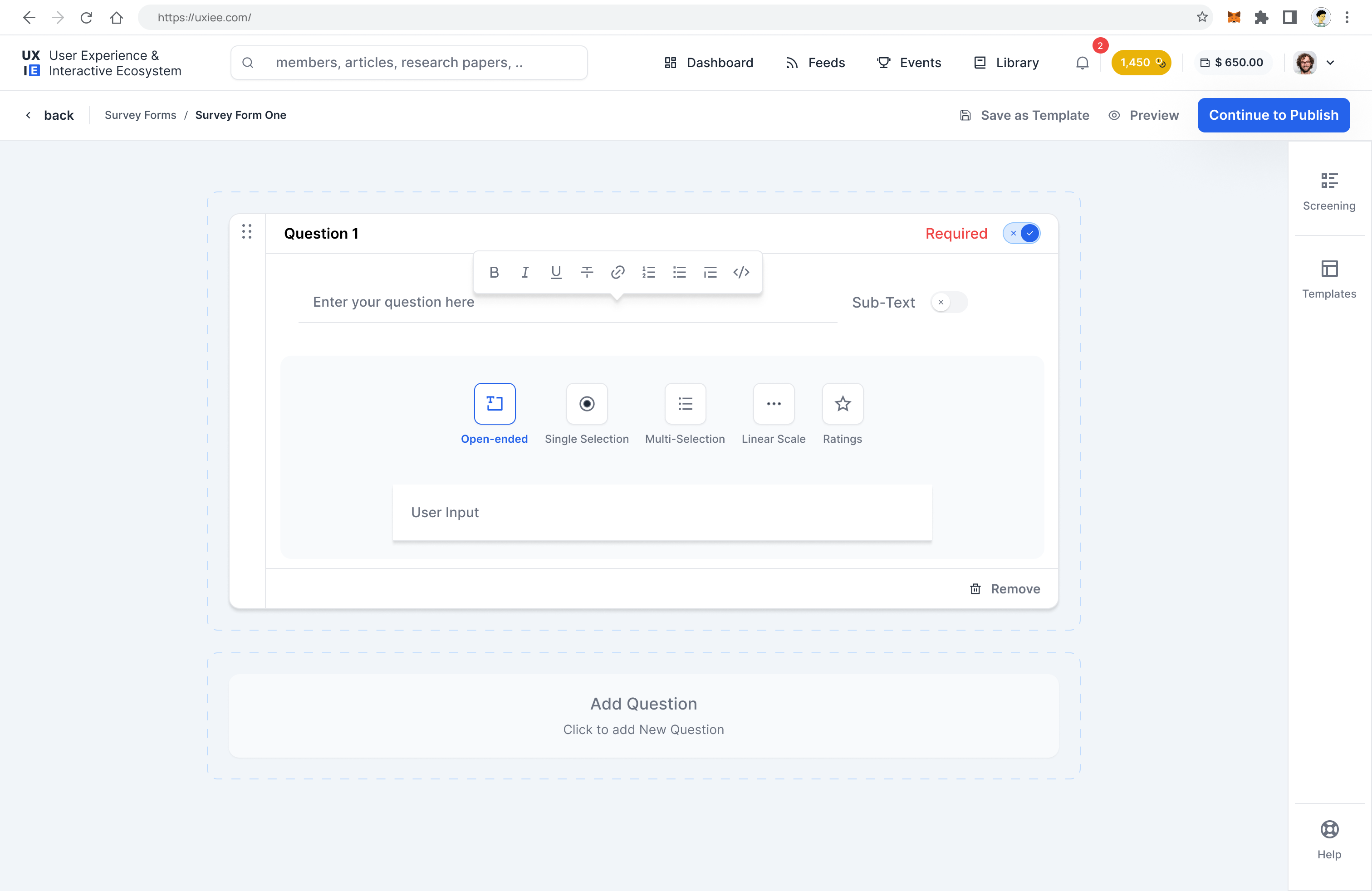The image size is (1372, 891).
Task: Open the Library page
Action: tap(1006, 63)
